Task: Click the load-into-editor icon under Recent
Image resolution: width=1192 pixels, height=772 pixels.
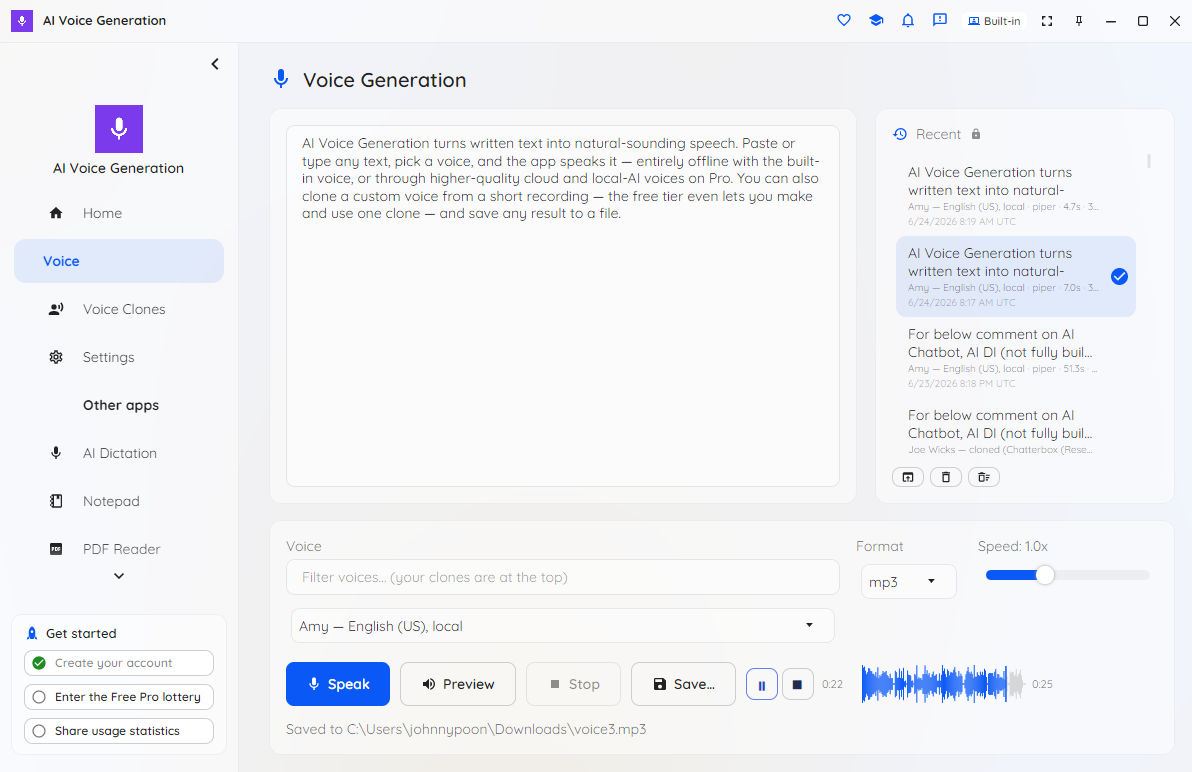Action: (x=908, y=477)
